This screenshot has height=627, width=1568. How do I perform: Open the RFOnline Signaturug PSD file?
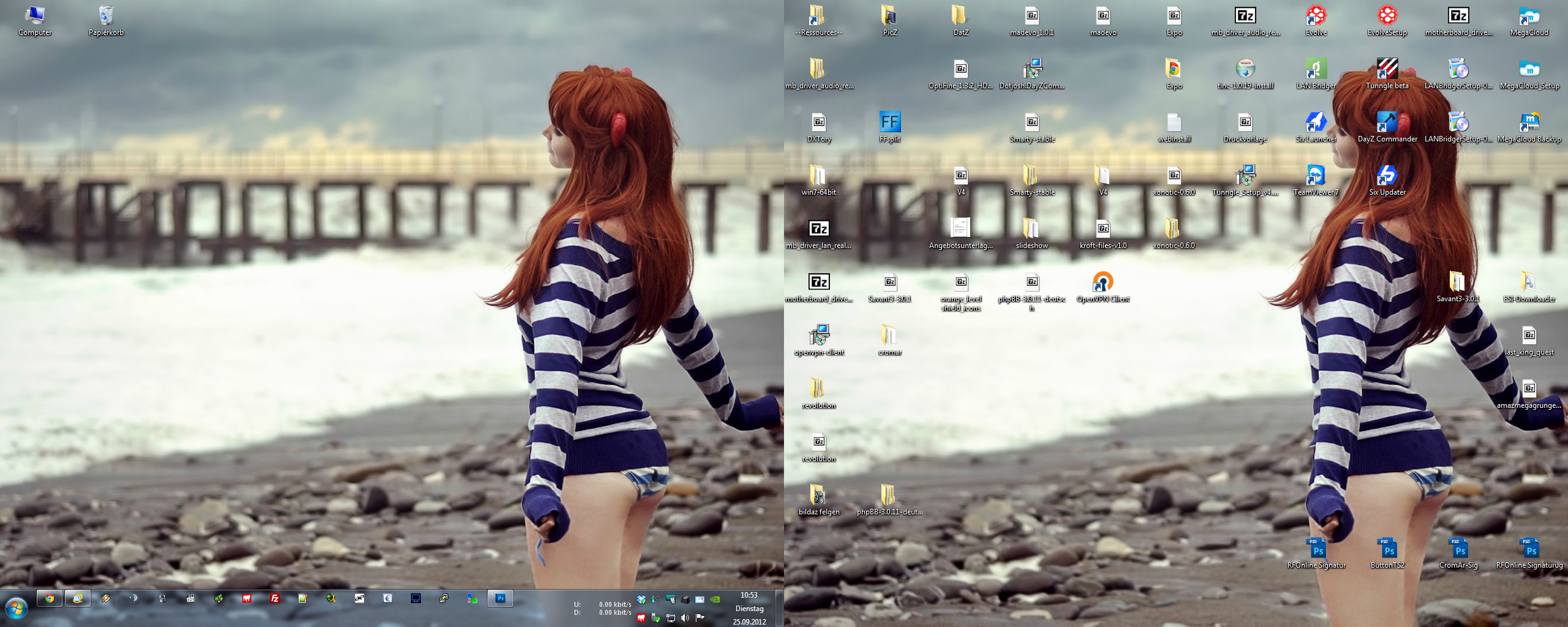coord(1529,554)
